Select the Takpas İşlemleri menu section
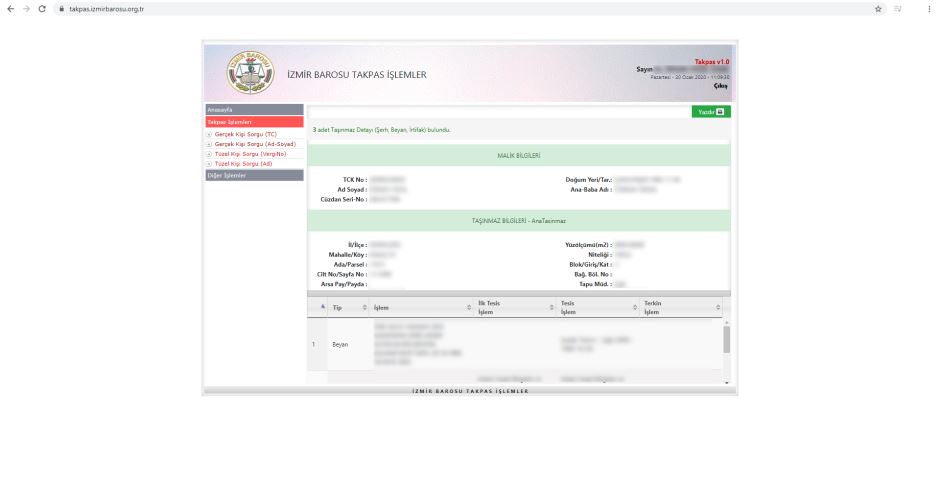Viewport: 940px width, 492px height. point(254,122)
